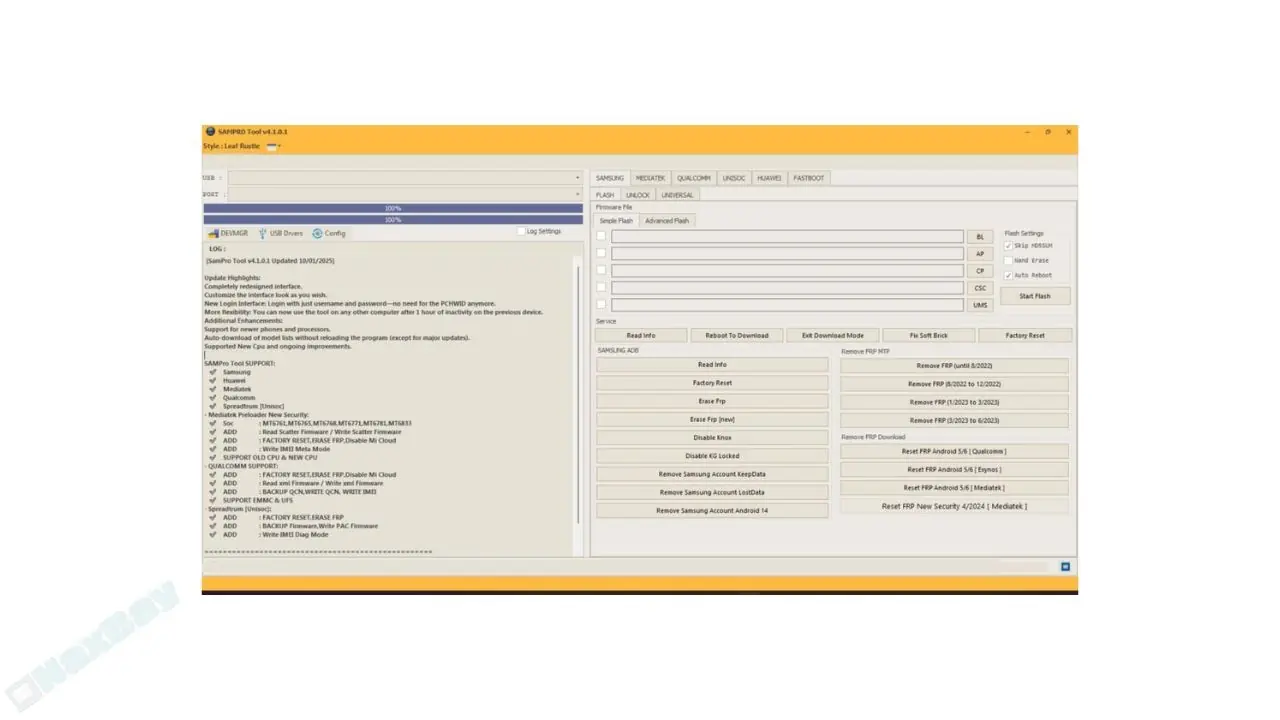This screenshot has width=1280, height=720.
Task: Switch to the Advanced Flash tab
Action: (668, 220)
